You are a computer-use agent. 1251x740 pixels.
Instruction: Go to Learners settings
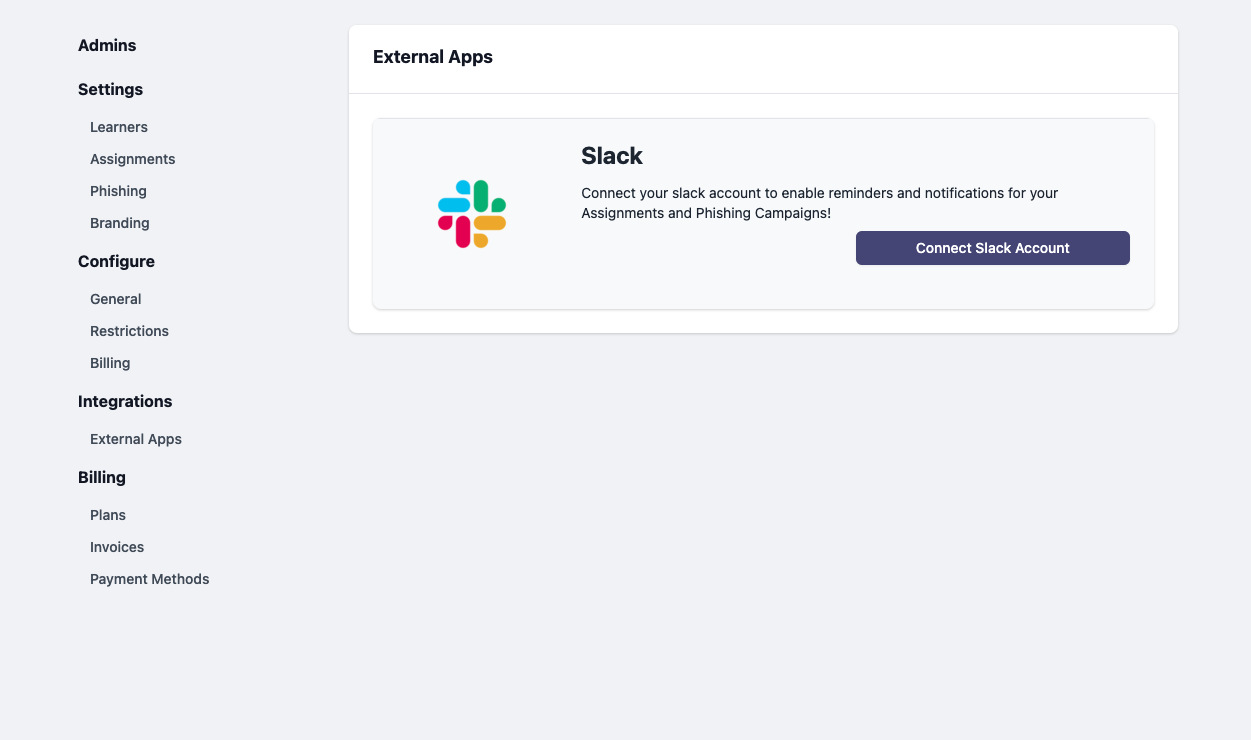pos(119,127)
